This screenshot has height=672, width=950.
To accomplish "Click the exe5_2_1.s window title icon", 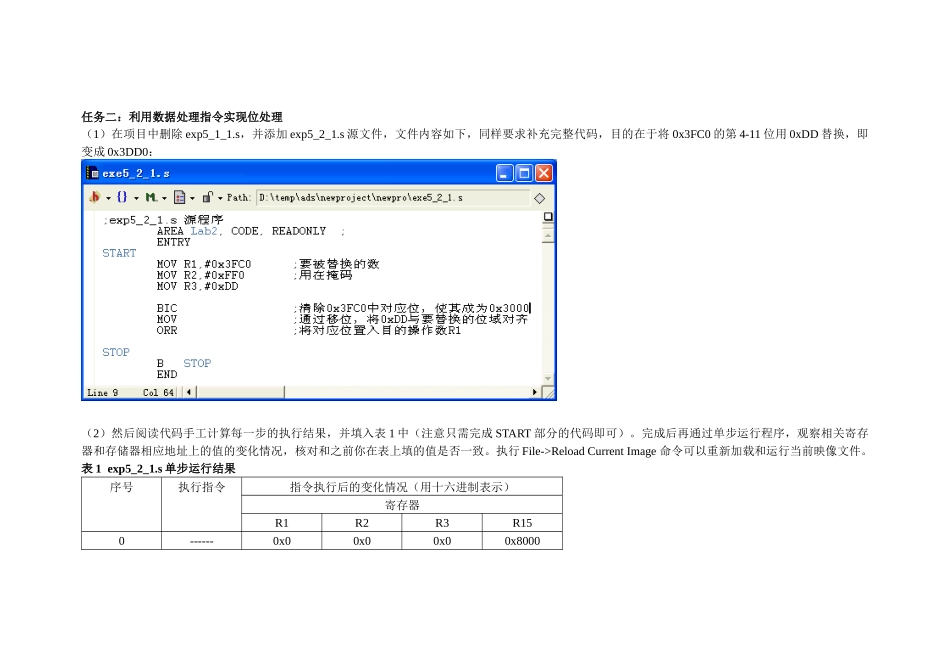I will pyautogui.click(x=93, y=173).
